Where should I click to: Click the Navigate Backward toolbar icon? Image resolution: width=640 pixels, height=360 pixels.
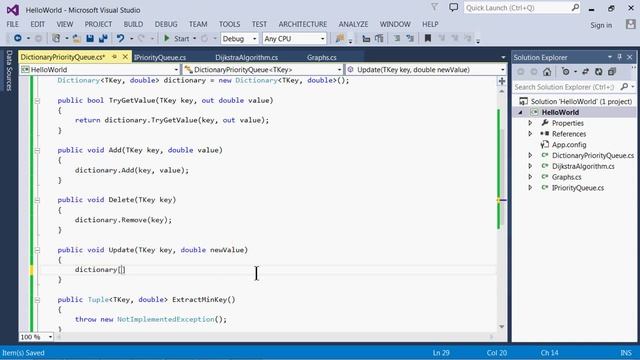pos(18,38)
